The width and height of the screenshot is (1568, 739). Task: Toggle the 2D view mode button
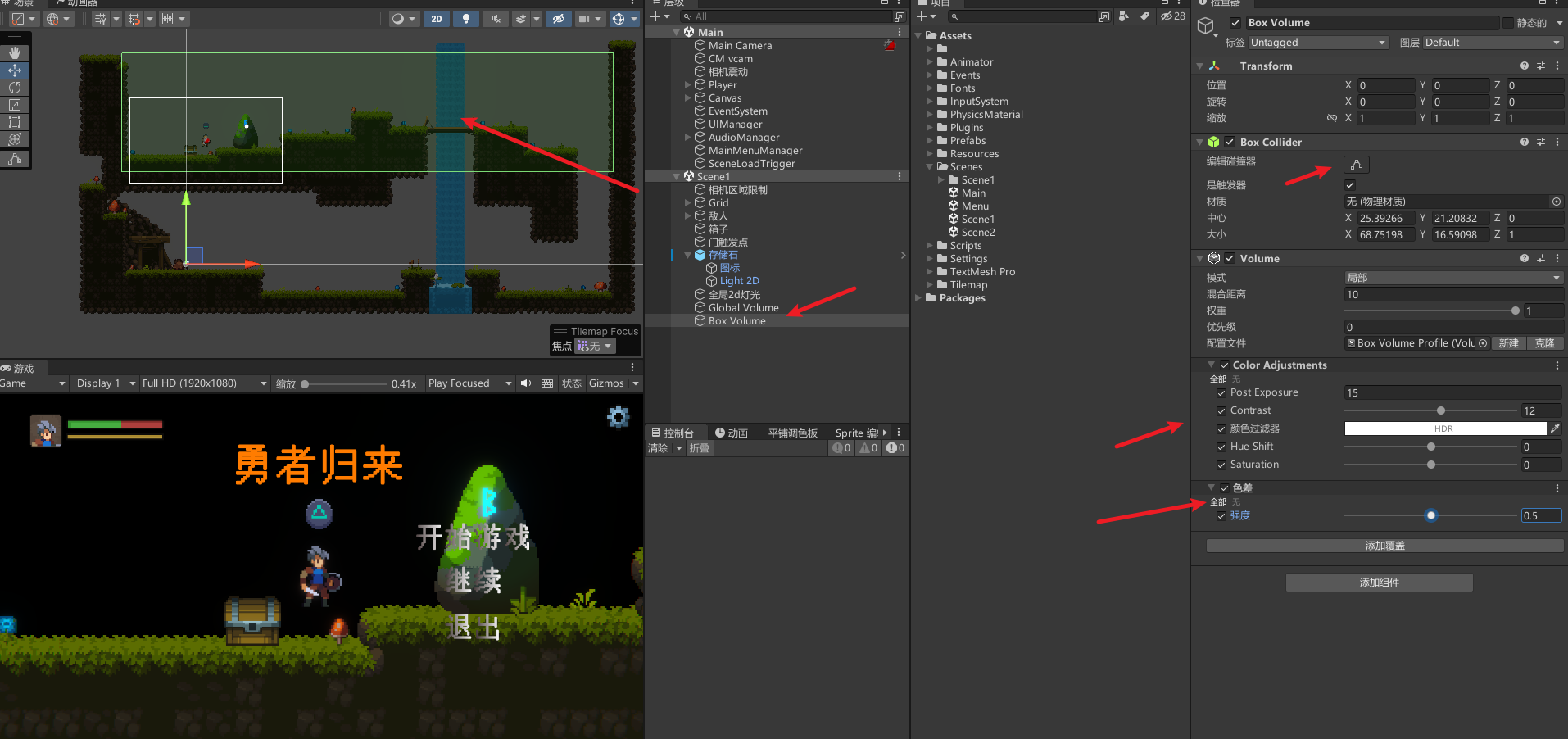[x=437, y=19]
